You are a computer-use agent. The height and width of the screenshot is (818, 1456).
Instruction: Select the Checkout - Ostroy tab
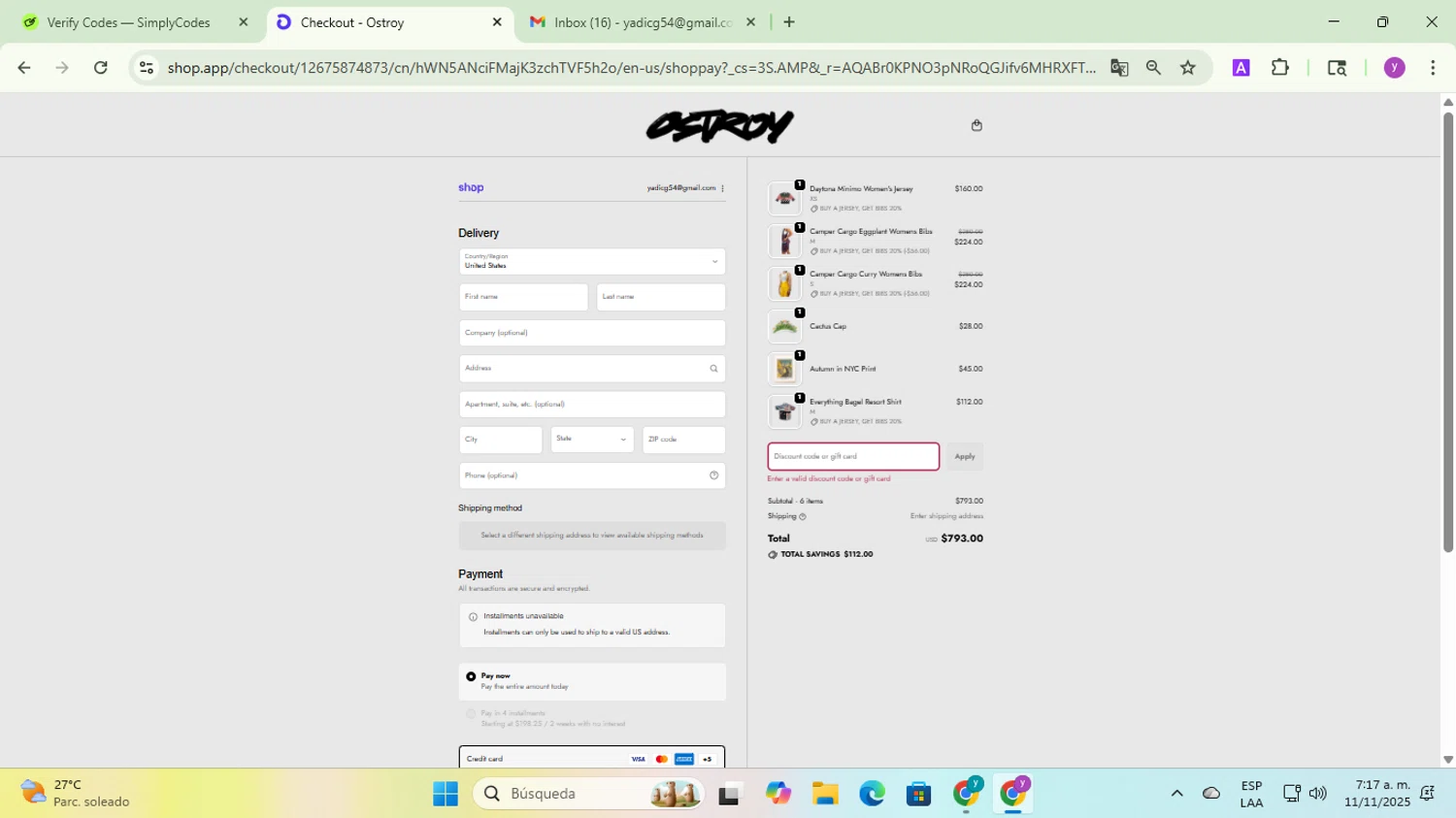[388, 22]
